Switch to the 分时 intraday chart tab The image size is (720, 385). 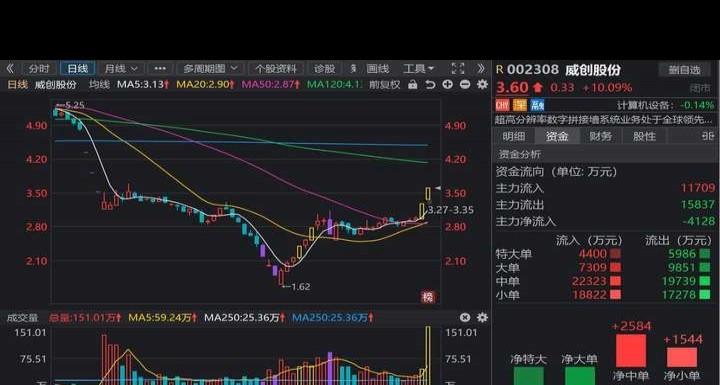pos(39,69)
